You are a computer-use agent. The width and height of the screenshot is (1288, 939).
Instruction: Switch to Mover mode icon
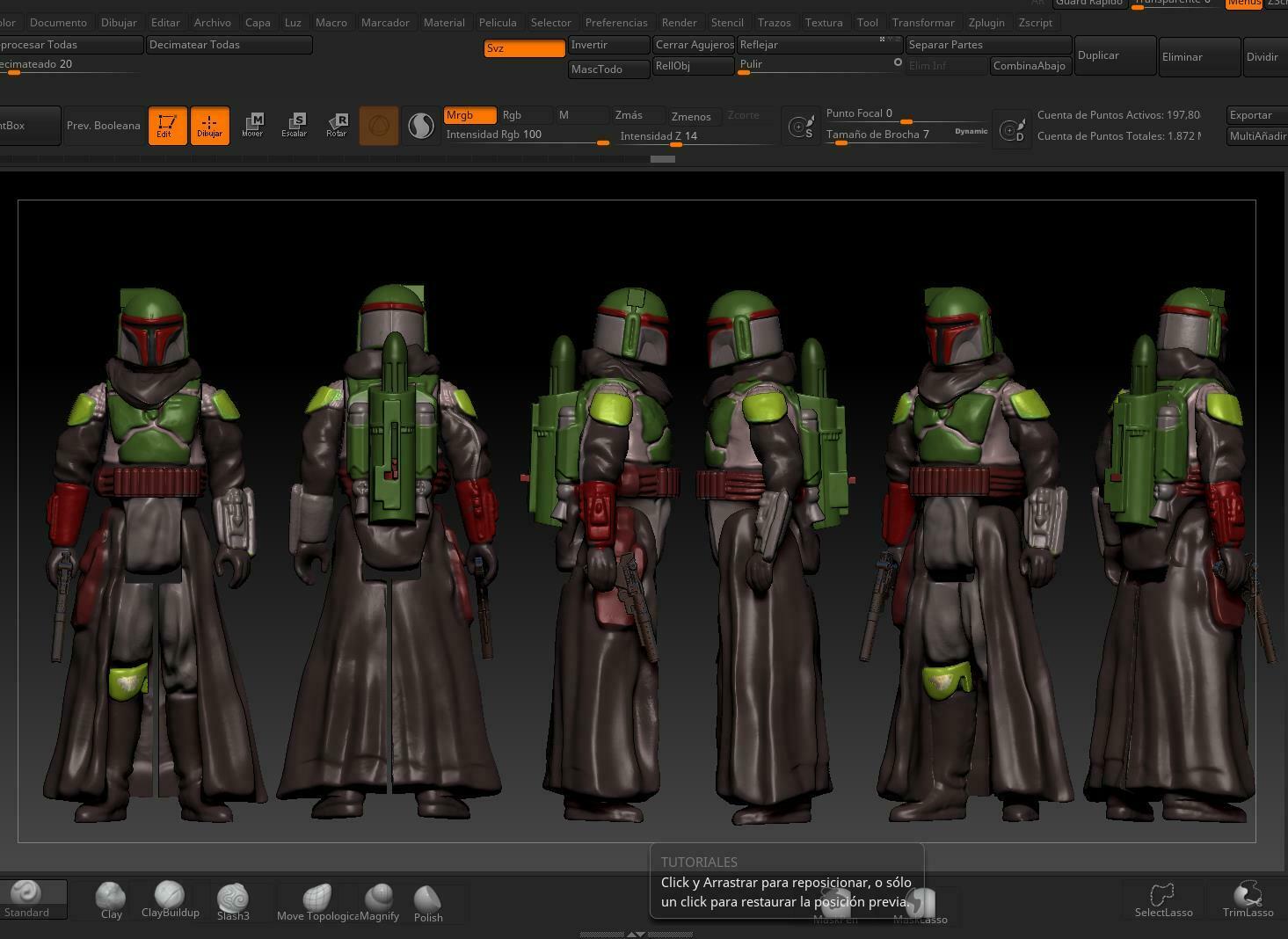252,126
